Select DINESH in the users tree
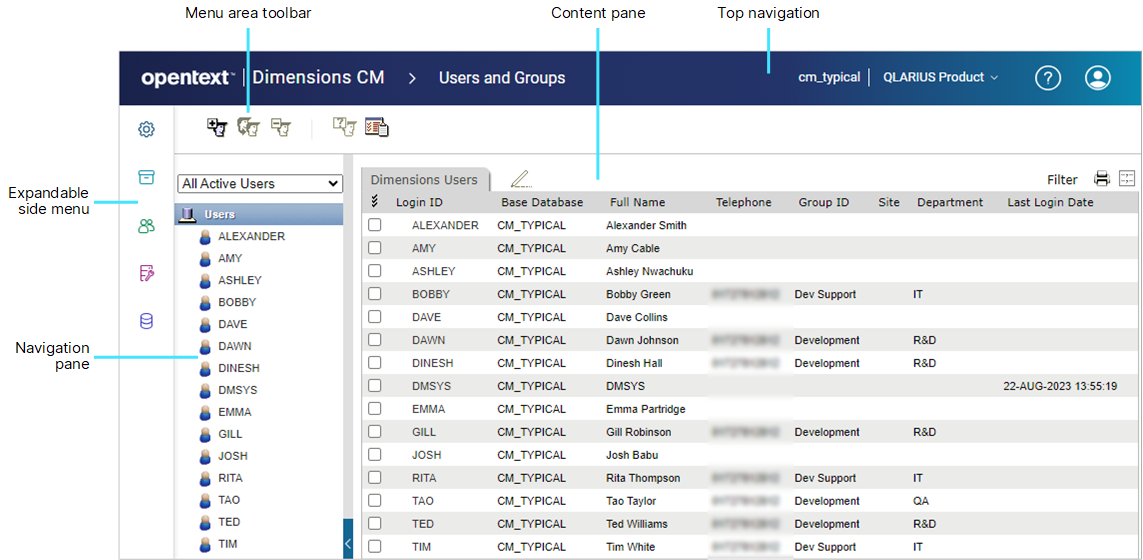The image size is (1143, 560). 238,368
